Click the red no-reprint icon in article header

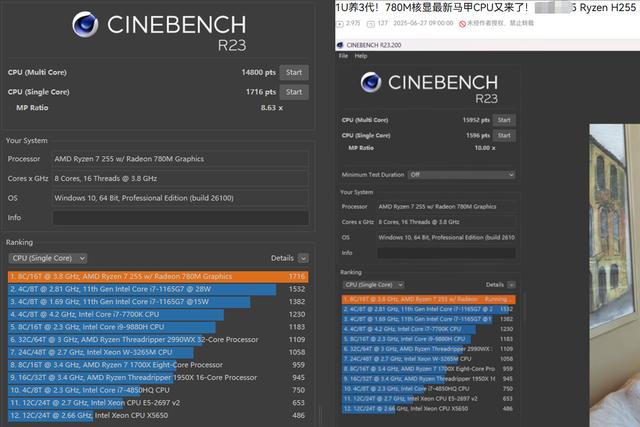(462, 24)
